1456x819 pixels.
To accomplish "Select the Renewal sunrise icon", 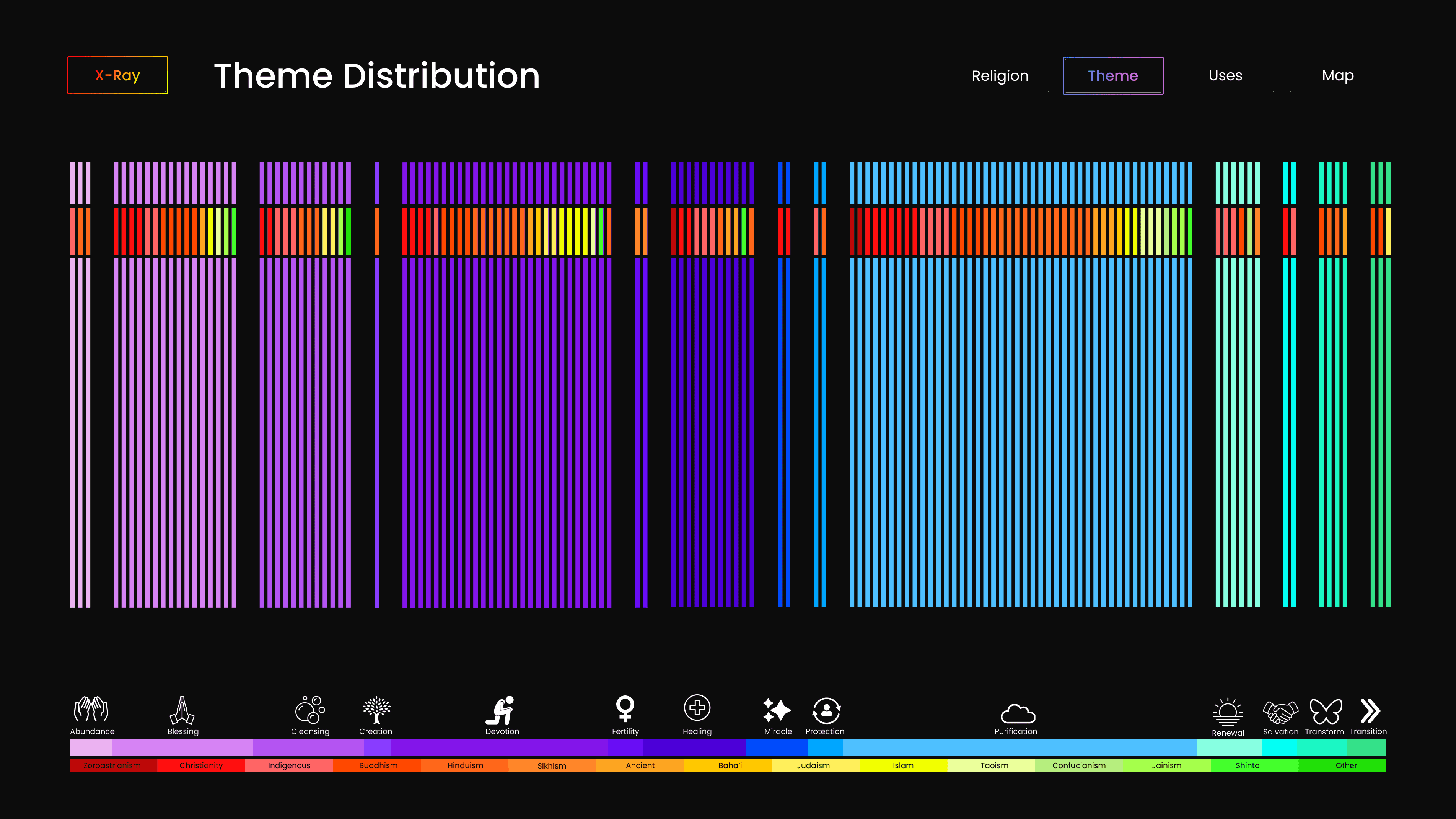I will [1228, 712].
